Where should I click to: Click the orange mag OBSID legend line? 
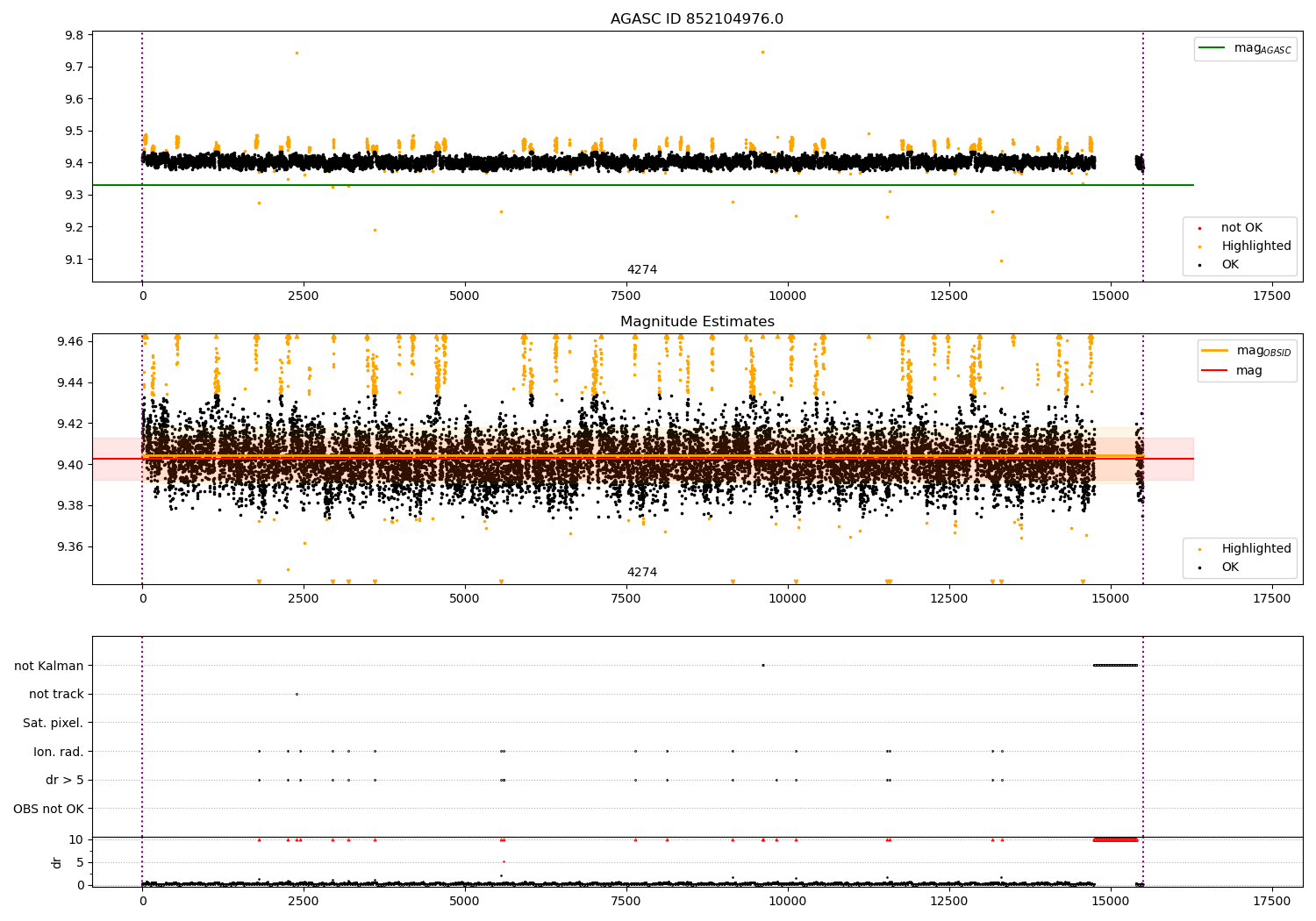click(x=1215, y=351)
